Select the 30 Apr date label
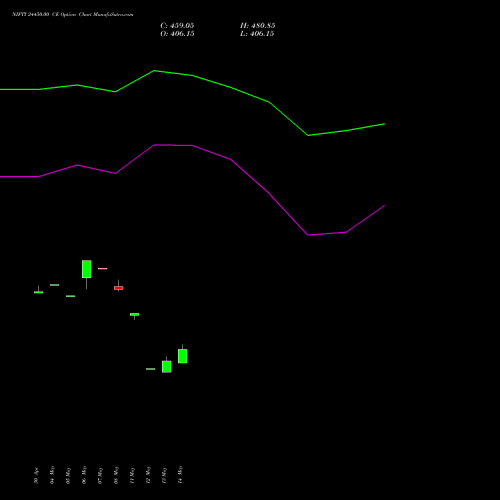Screen dimensions: 500x500 [36, 476]
